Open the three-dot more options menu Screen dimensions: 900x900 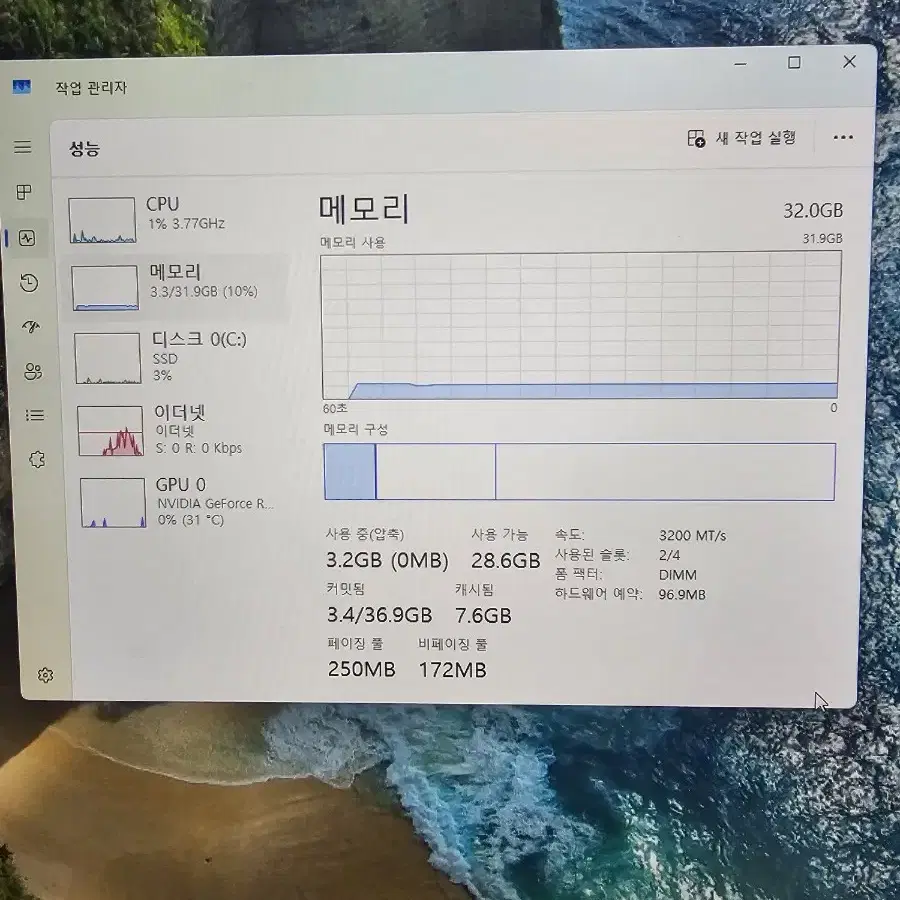843,137
